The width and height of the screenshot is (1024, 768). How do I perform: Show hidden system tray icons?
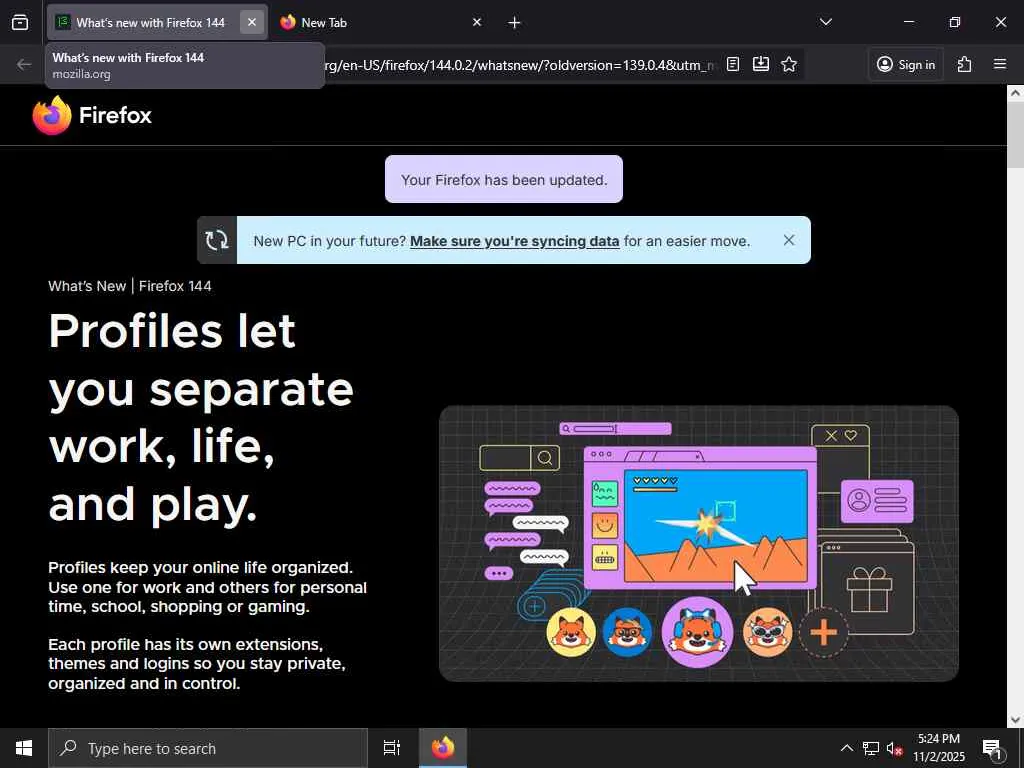[x=846, y=748]
